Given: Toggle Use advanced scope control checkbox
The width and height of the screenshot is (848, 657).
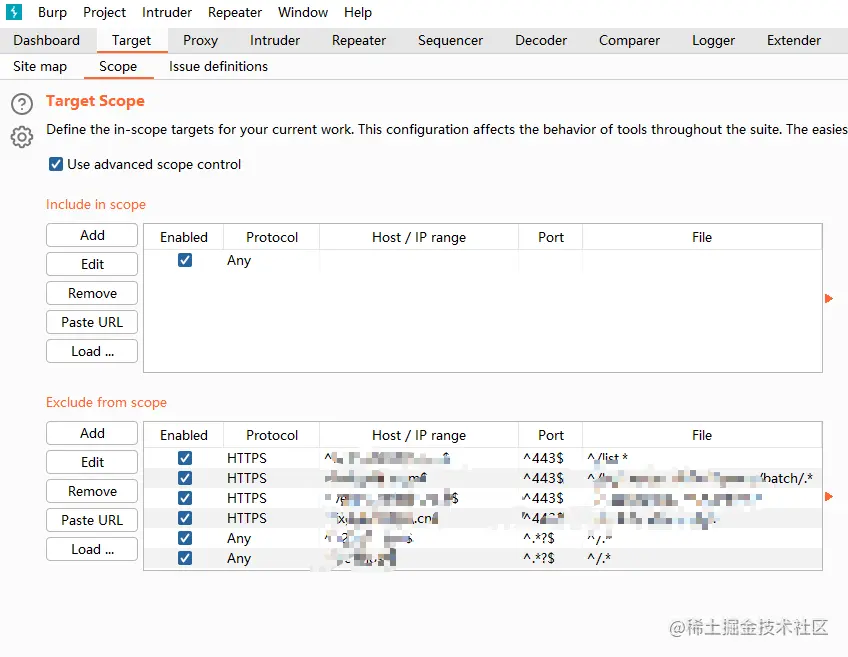Looking at the screenshot, I should (x=56, y=164).
